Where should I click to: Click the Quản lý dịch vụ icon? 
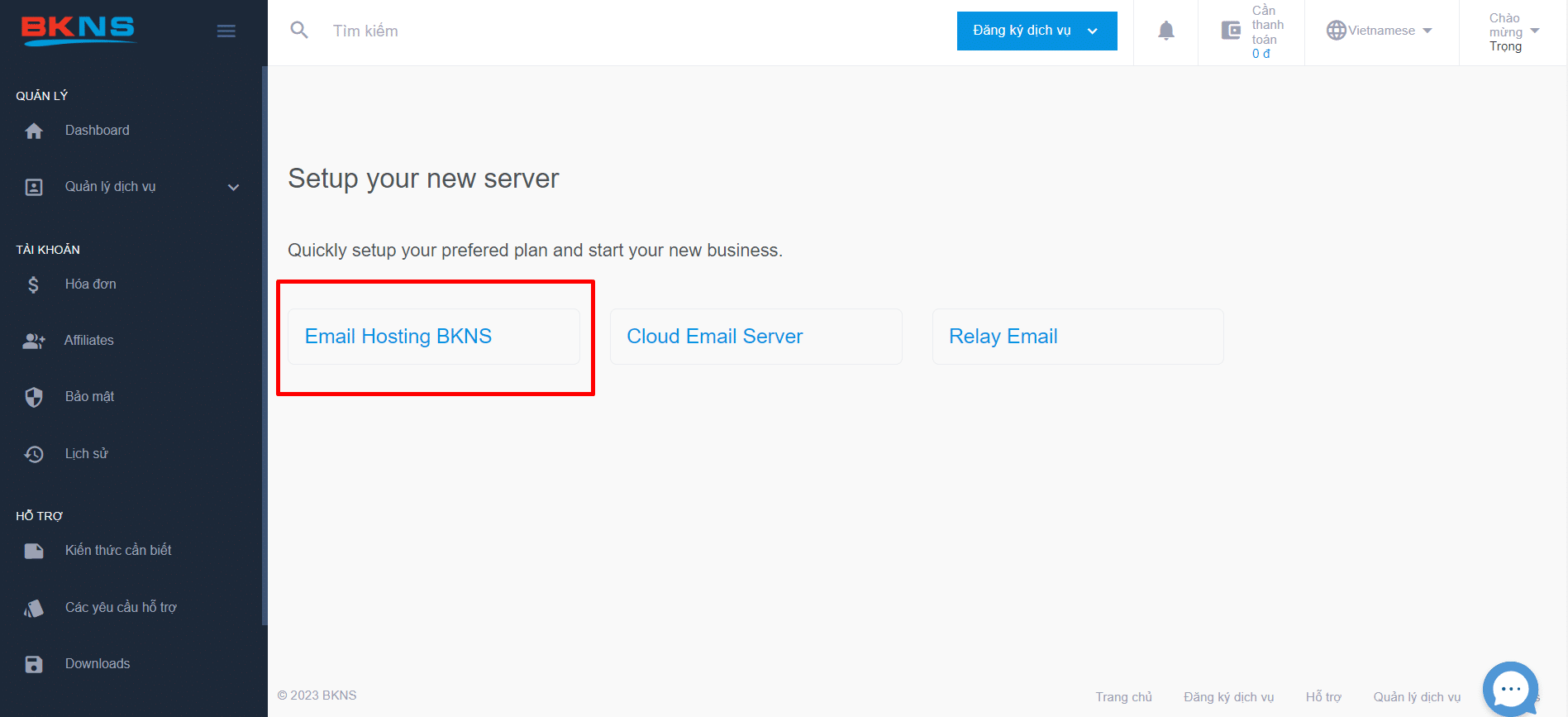pos(34,187)
